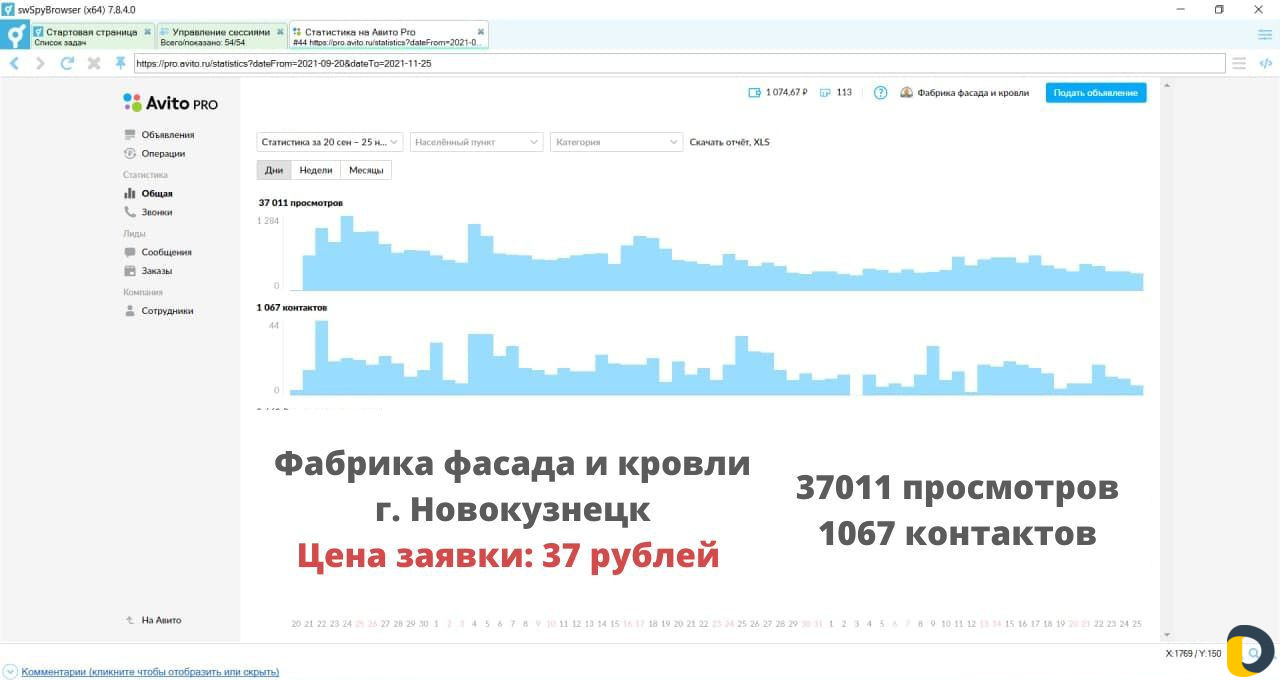Screen dimensions: 1280x680
Task: Open the Заказы sidebar link
Action: (157, 271)
